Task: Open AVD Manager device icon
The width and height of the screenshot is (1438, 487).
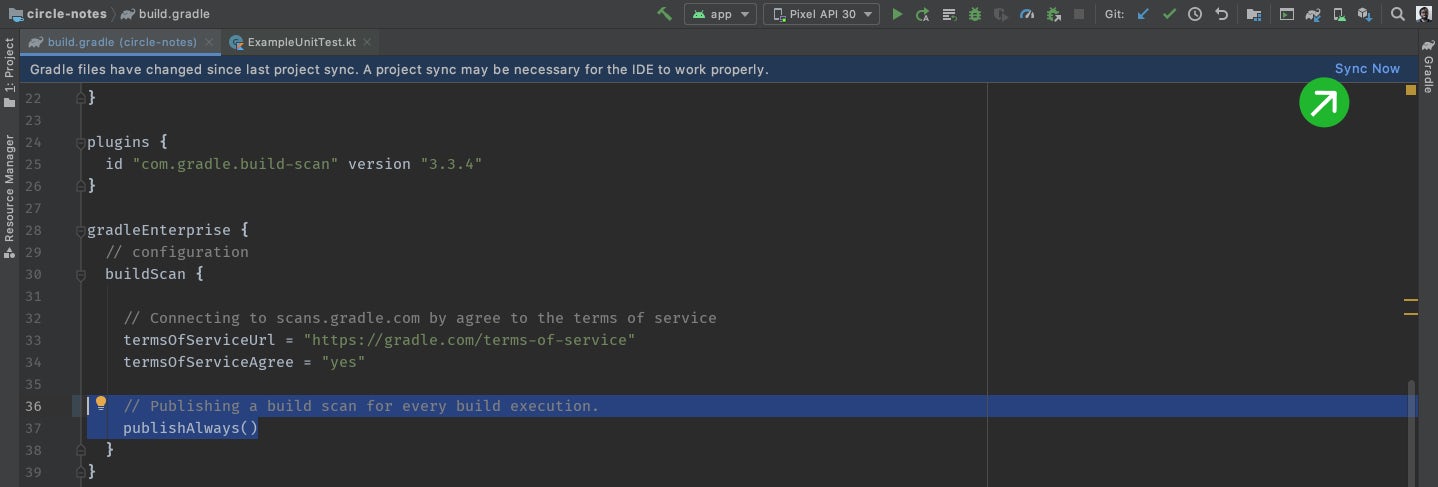Action: point(1339,14)
